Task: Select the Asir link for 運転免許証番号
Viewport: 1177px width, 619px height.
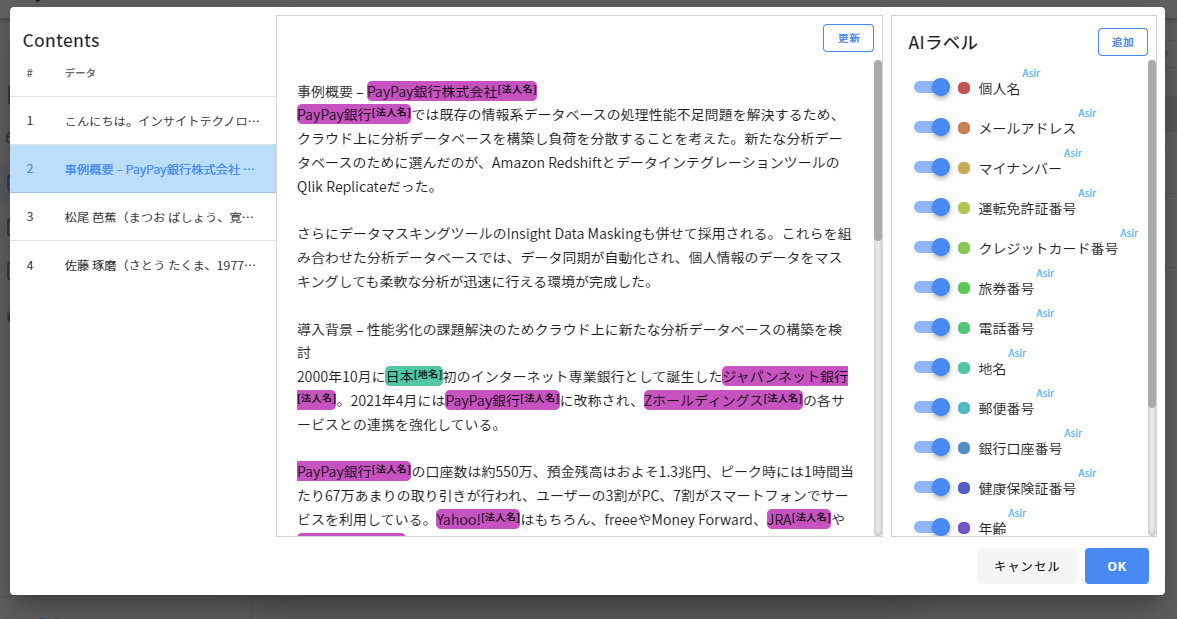Action: [x=1087, y=193]
